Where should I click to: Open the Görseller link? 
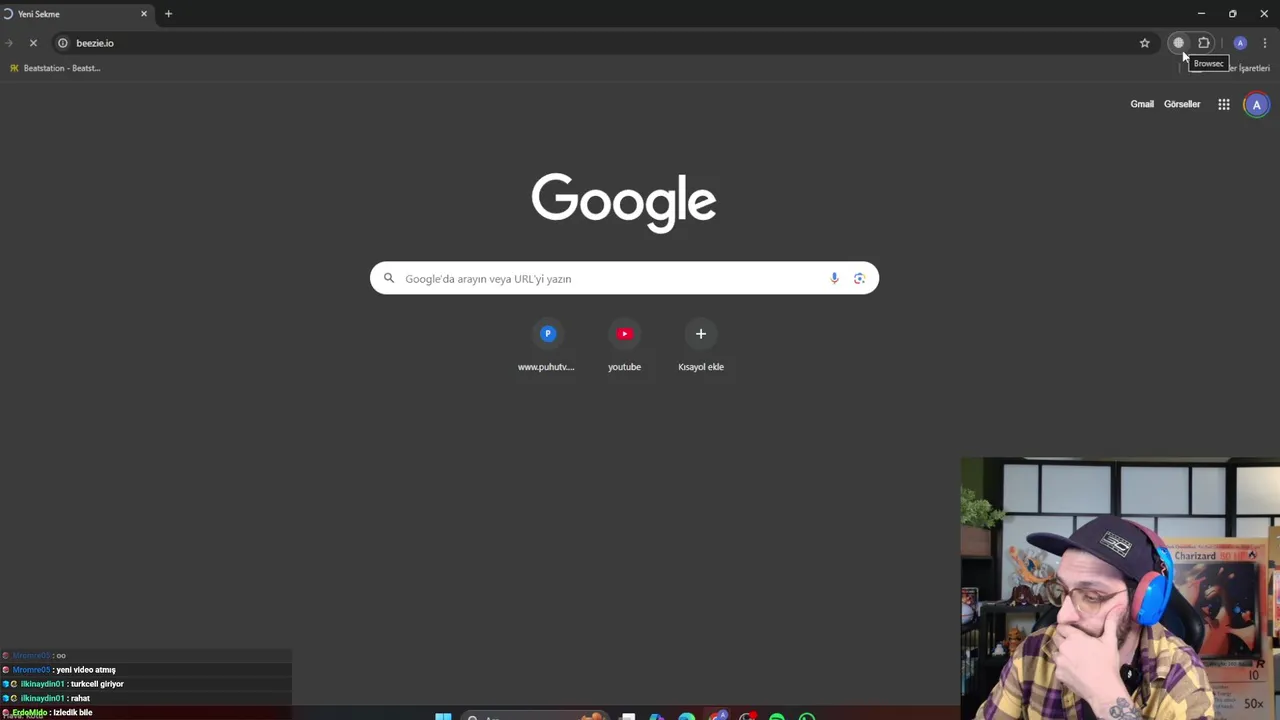pyautogui.click(x=1182, y=104)
